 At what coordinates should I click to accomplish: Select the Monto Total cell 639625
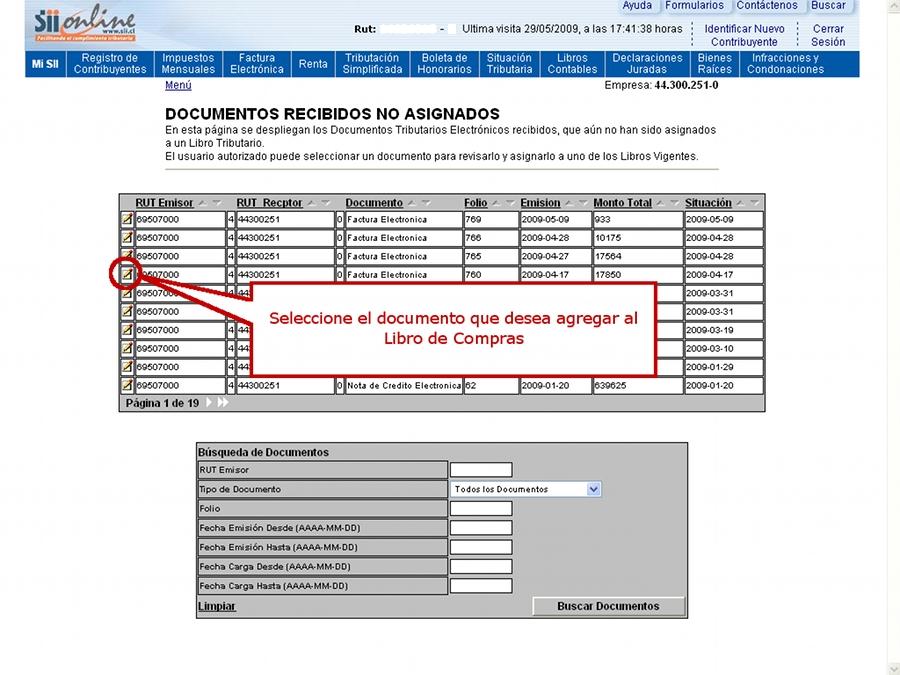tap(638, 385)
